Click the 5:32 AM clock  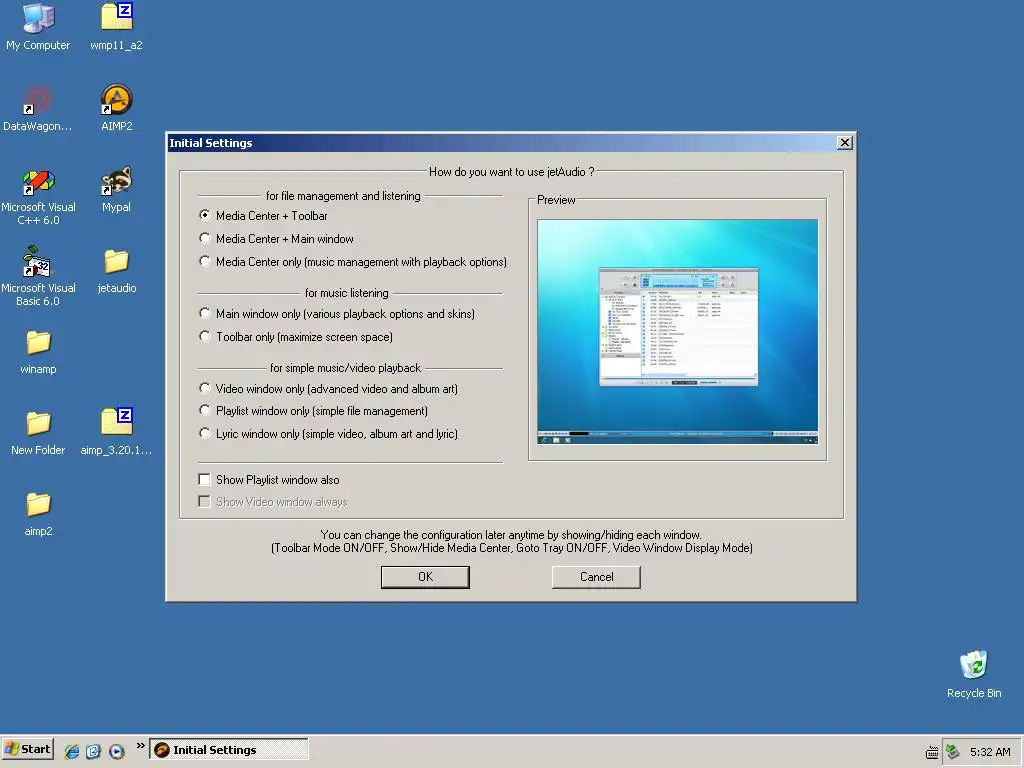[990, 752]
